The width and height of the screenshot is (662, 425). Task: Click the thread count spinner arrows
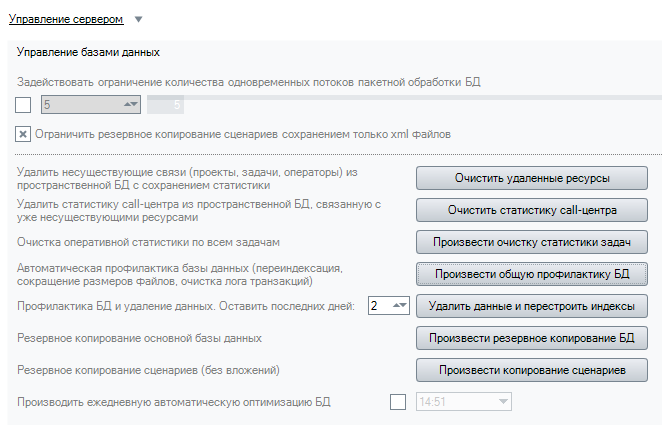pos(129,104)
